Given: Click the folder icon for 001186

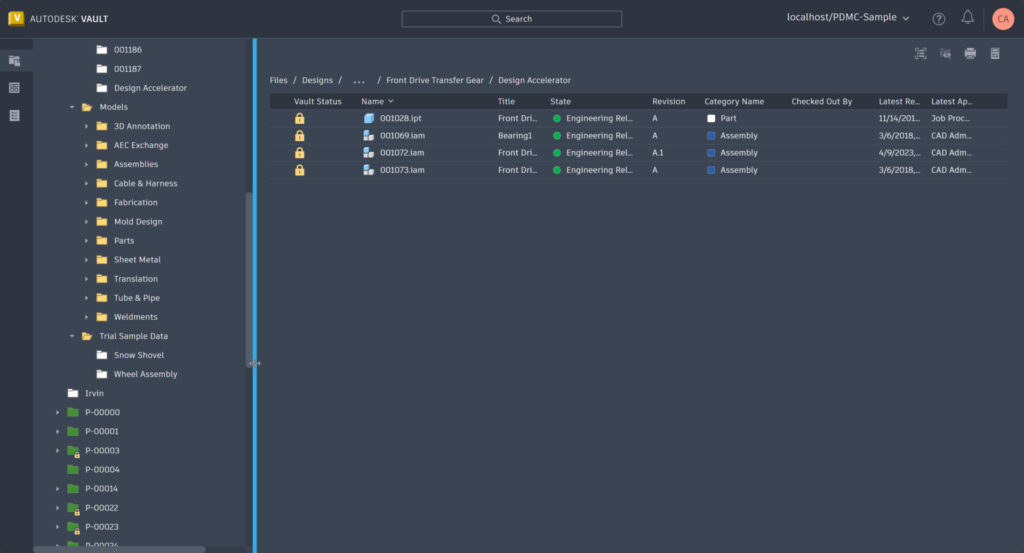Looking at the screenshot, I should tap(102, 50).
